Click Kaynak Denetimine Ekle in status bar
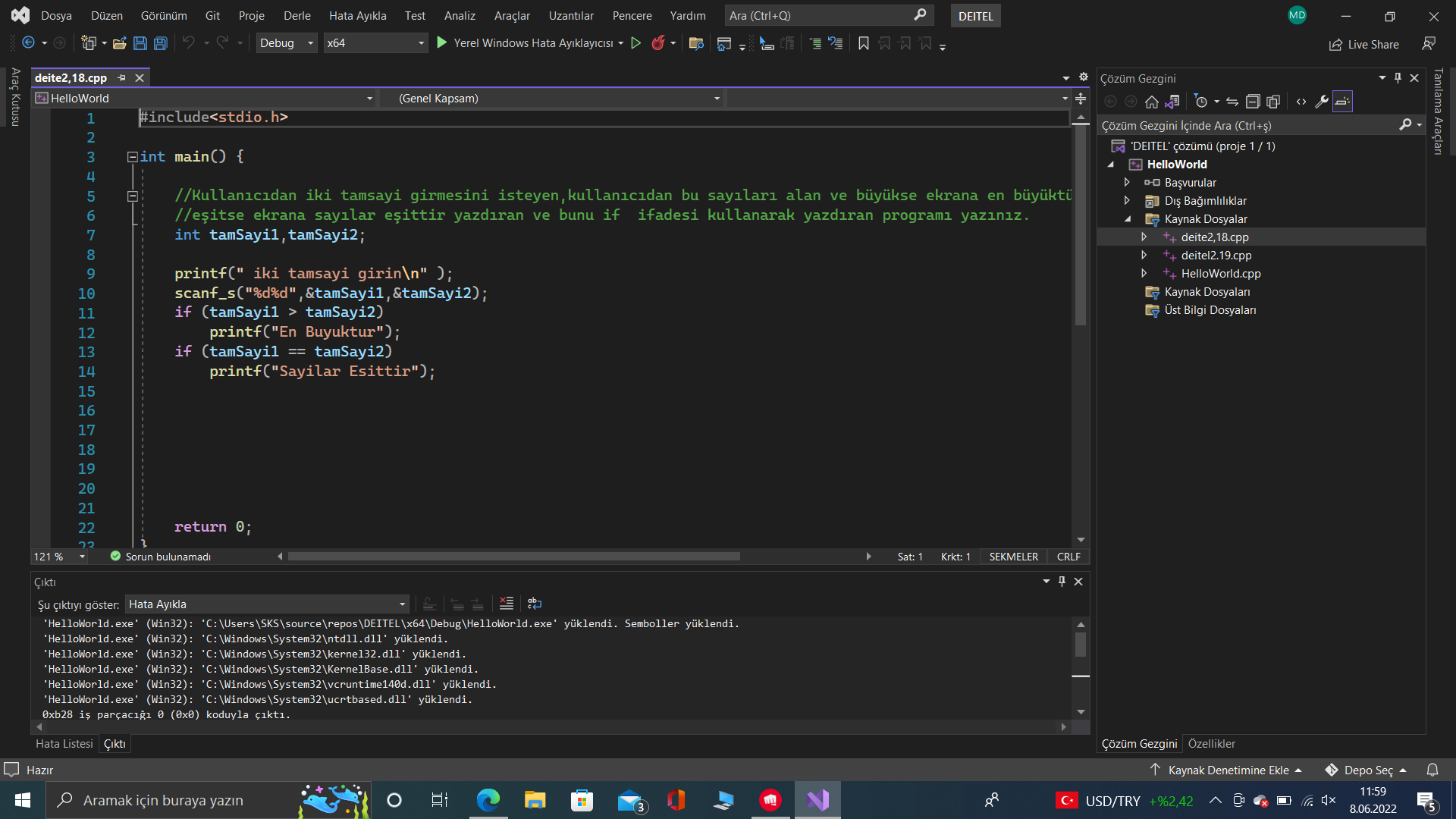 coord(1227,770)
